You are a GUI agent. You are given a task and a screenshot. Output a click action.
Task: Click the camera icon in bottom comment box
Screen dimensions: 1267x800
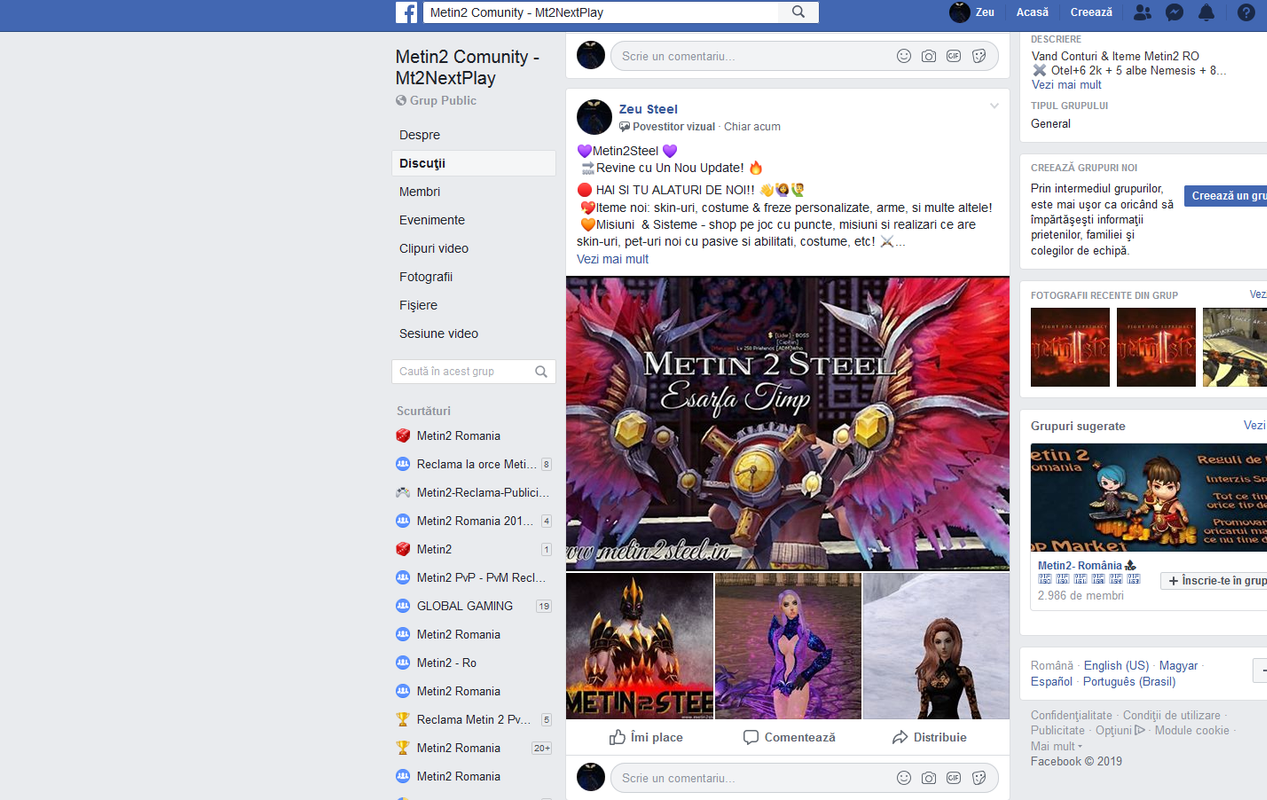pyautogui.click(x=929, y=778)
